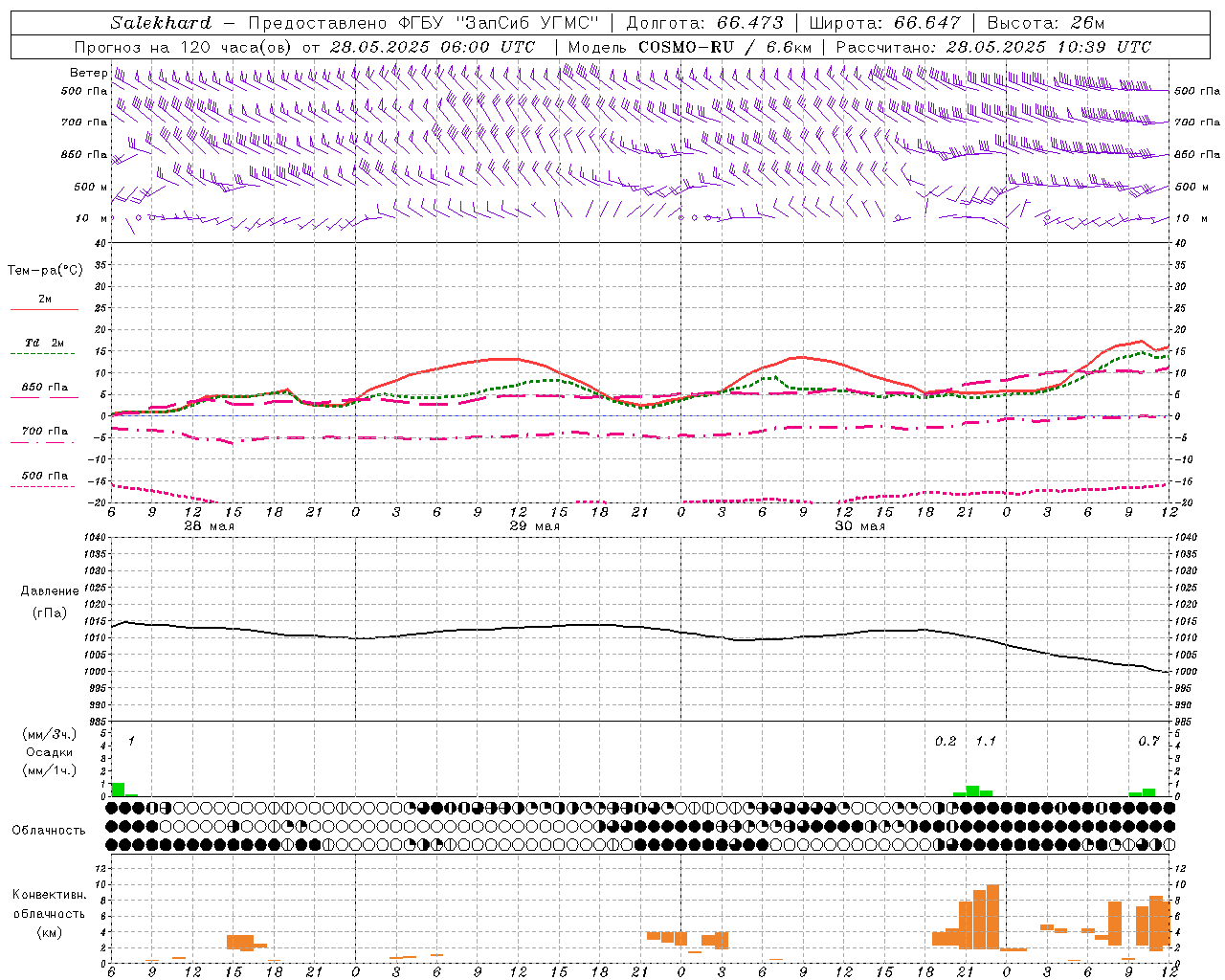
Task: Click the "Ветер" wind panel label
Action: (x=89, y=73)
